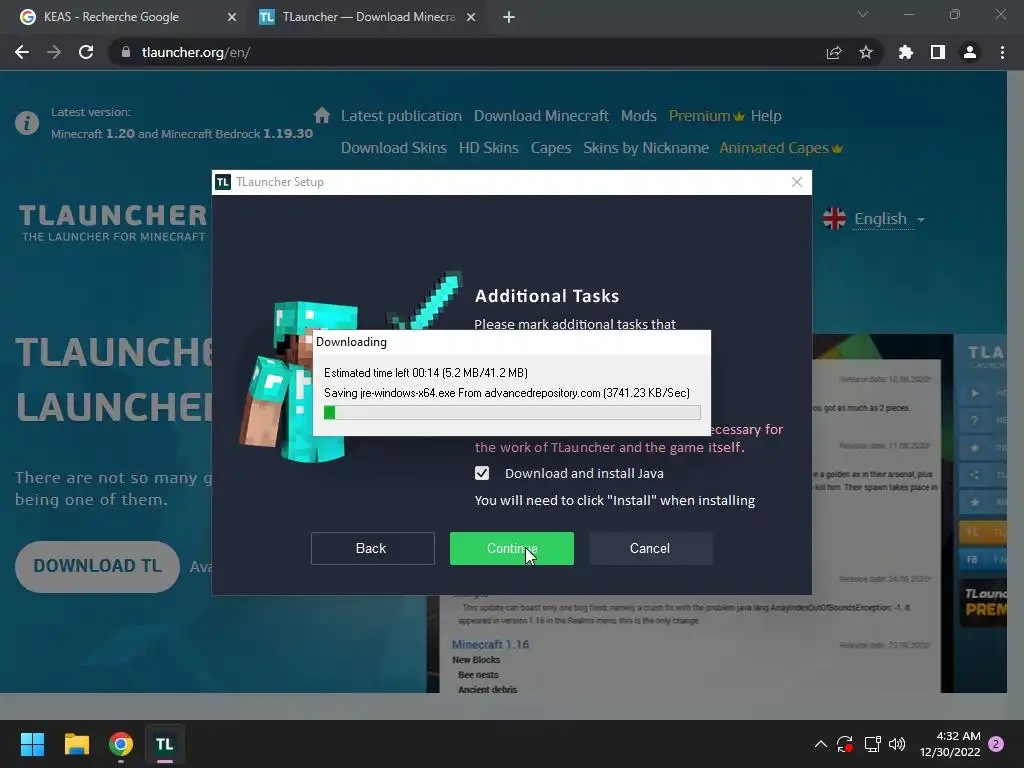Open the HD Skins link
This screenshot has width=1024, height=768.
[488, 148]
